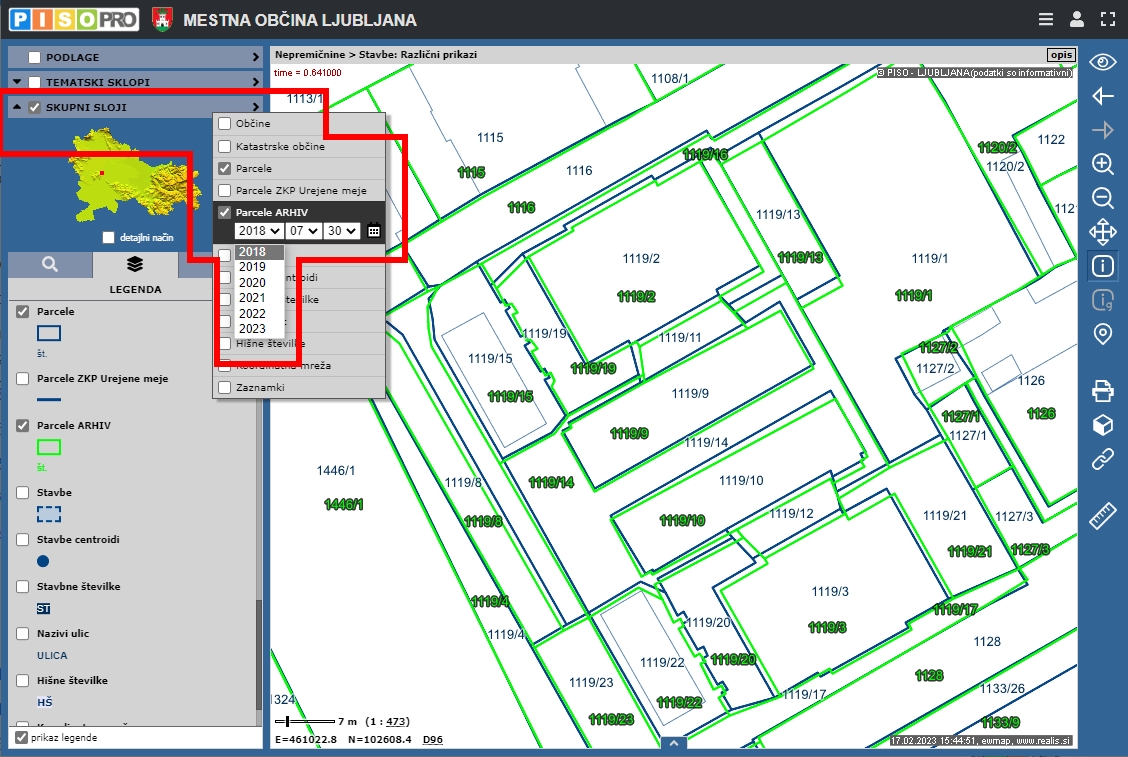Image resolution: width=1128 pixels, height=757 pixels.
Task: Choose 2021 from the year dropdown list
Action: (x=252, y=297)
